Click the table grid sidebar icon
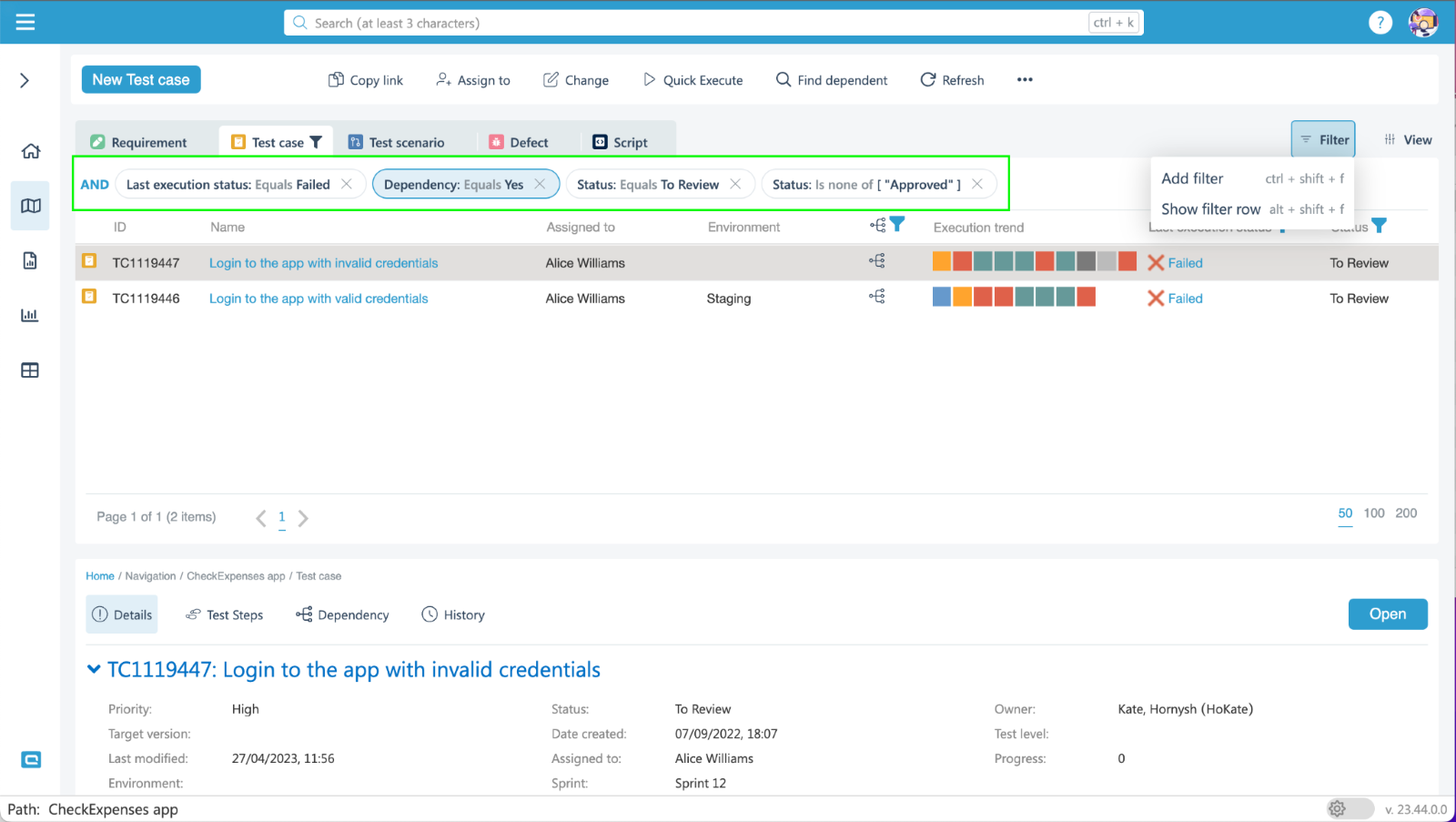The image size is (1456, 822). [x=30, y=370]
